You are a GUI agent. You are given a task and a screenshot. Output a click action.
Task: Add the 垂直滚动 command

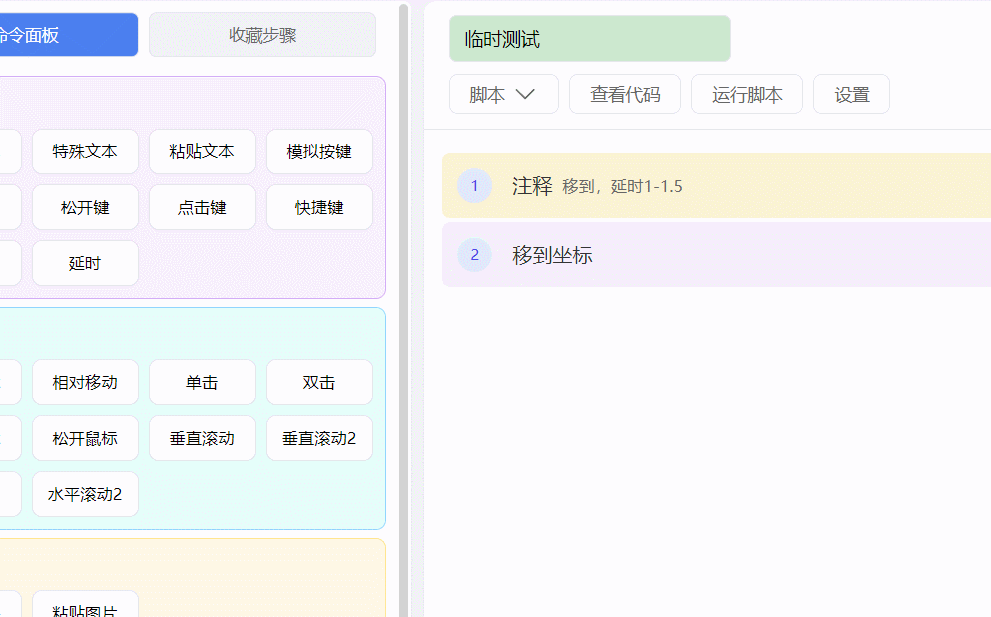202,438
